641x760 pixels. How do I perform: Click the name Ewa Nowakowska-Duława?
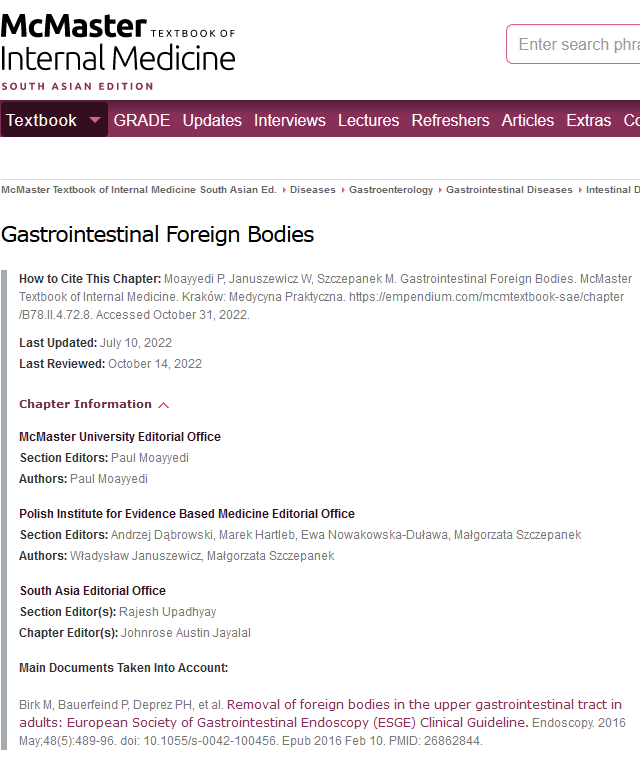click(374, 535)
